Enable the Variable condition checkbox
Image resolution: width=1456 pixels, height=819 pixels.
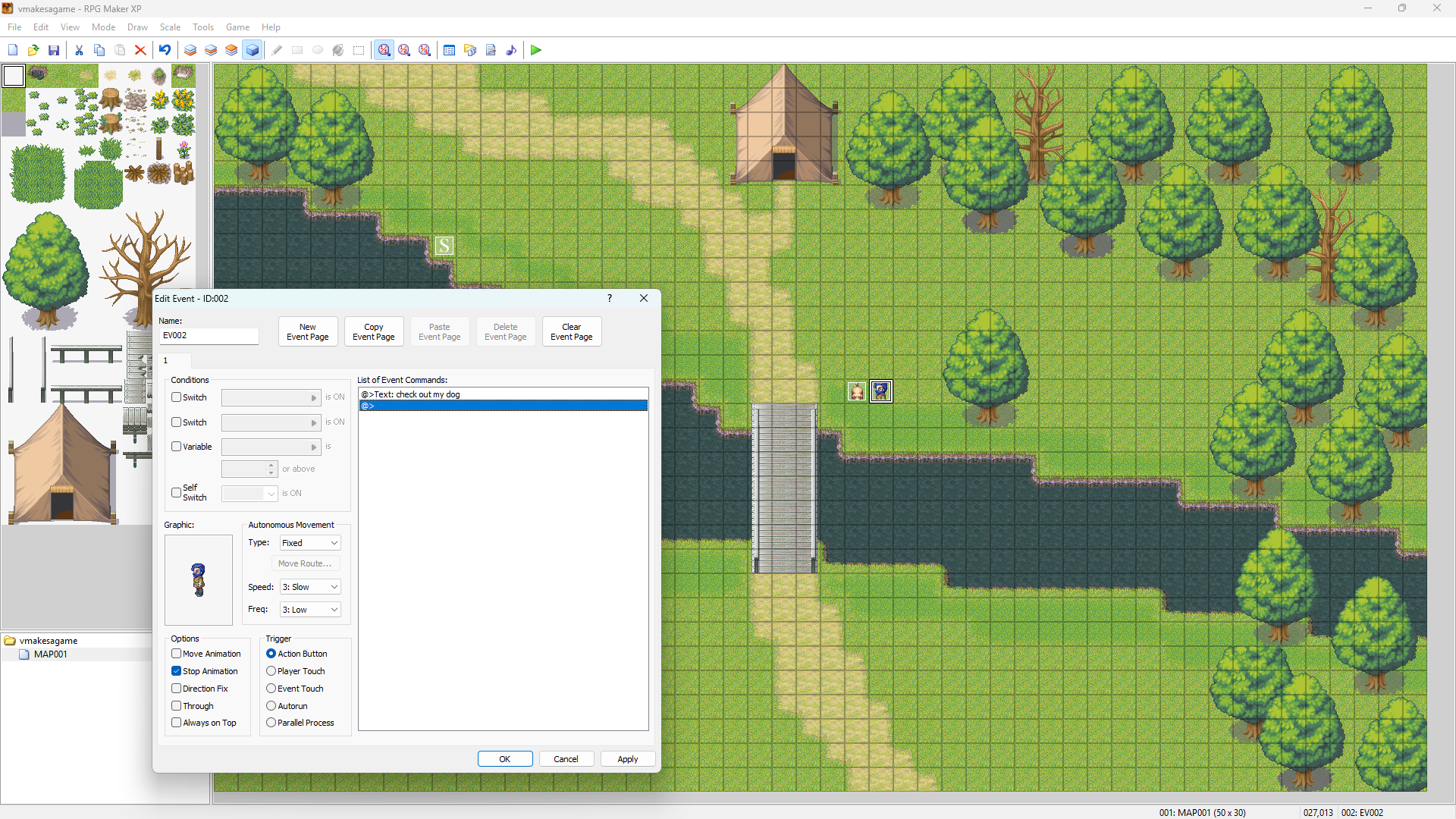tap(176, 447)
